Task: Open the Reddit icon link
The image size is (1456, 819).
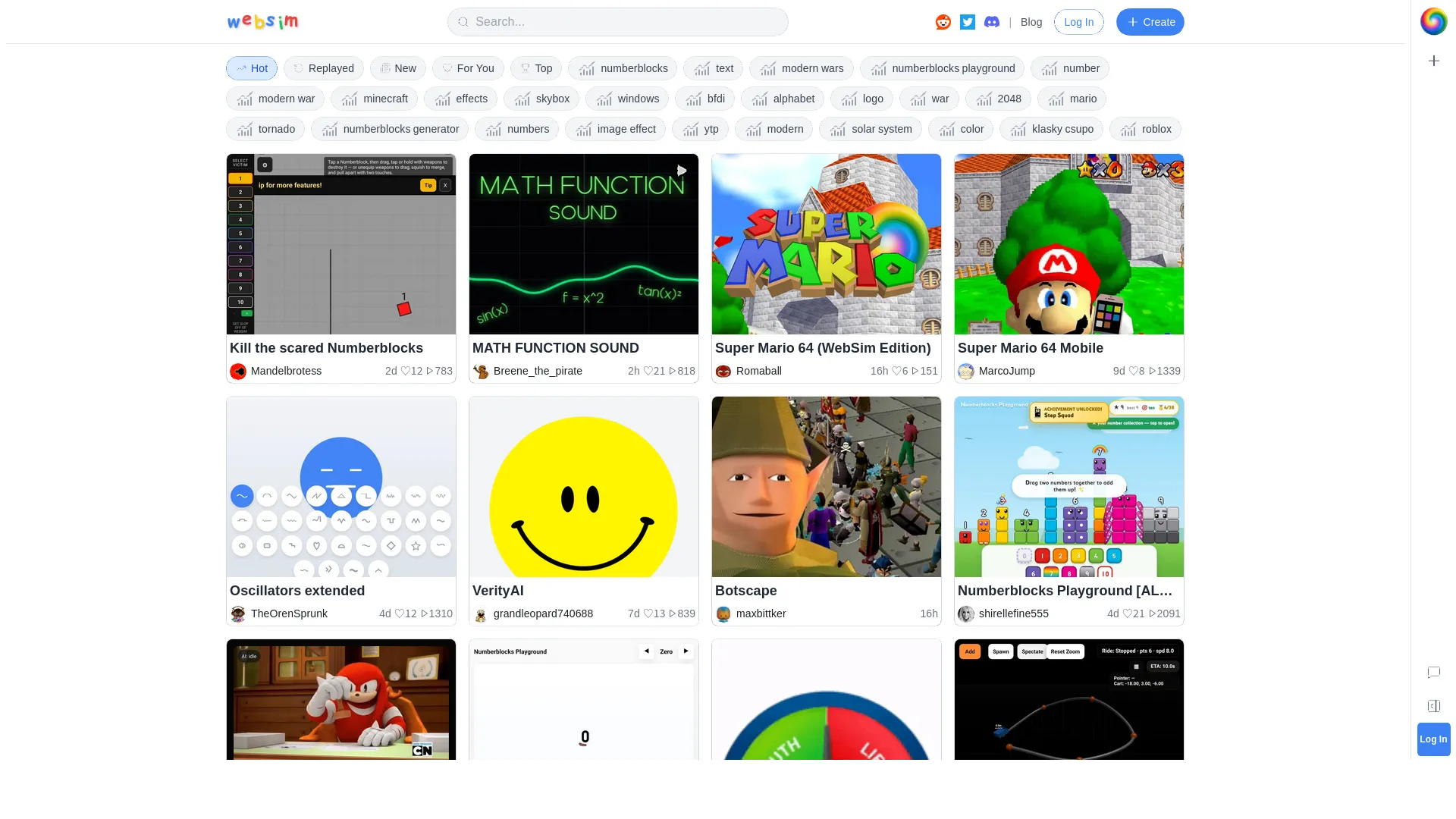Action: coord(943,22)
